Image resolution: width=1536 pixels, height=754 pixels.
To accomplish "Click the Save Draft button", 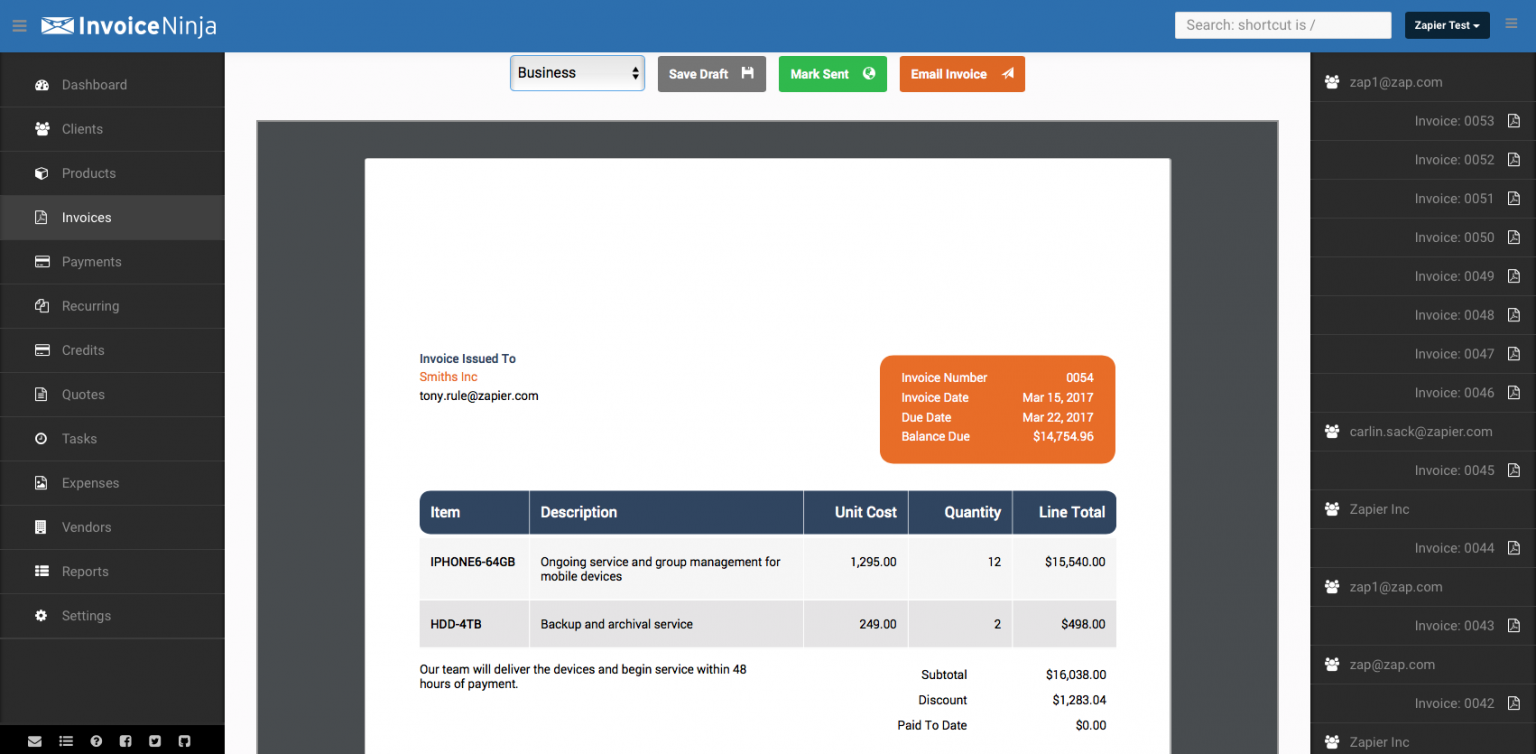I will 711,74.
